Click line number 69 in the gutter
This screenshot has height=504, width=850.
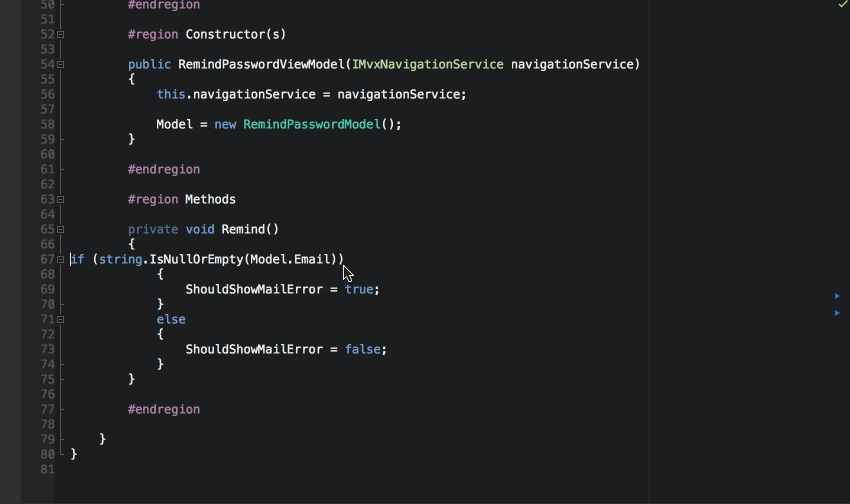click(x=48, y=289)
